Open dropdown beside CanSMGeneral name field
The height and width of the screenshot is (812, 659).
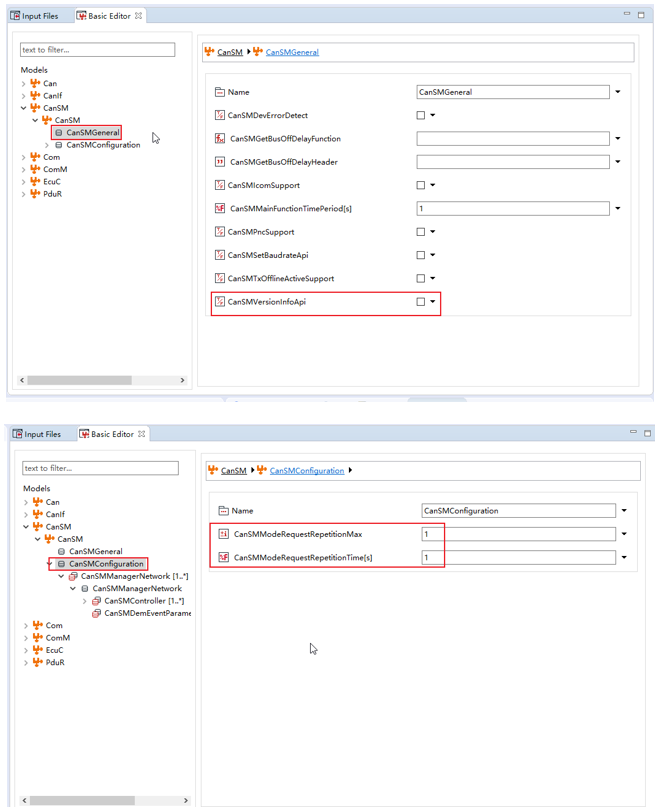[x=618, y=92]
